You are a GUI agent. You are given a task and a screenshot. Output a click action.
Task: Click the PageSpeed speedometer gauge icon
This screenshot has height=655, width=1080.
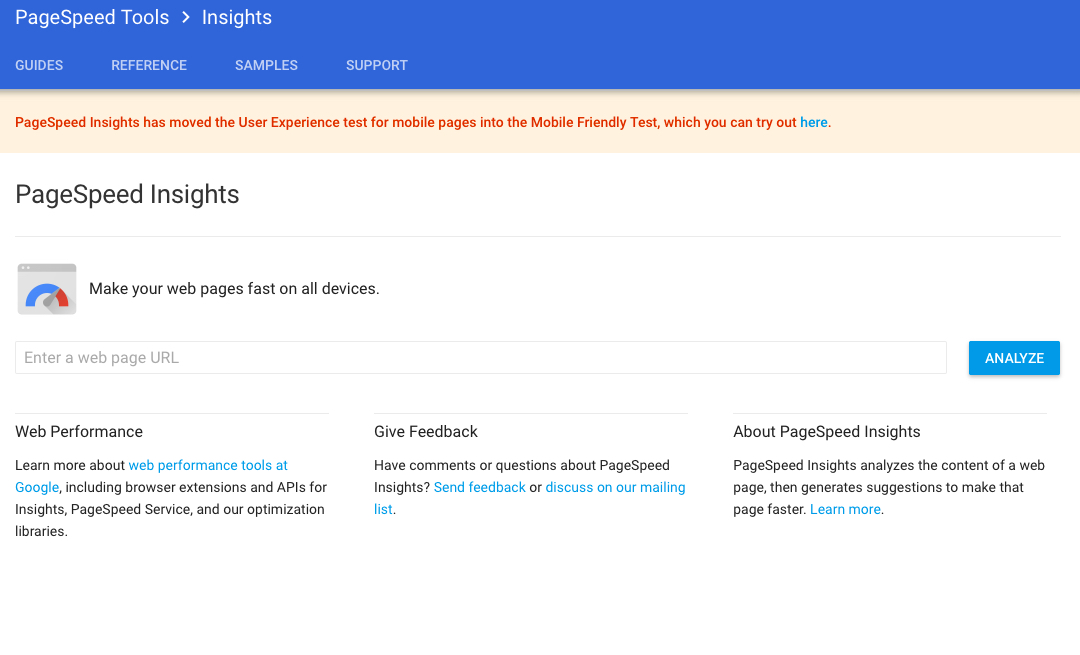[x=47, y=289]
